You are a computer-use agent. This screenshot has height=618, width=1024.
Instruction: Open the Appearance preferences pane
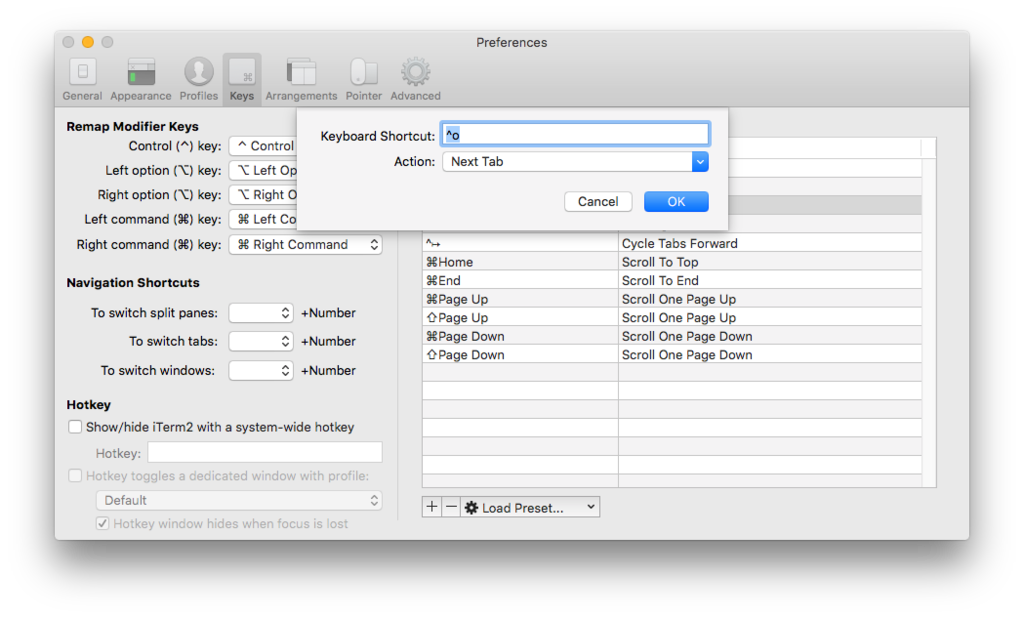pos(140,79)
